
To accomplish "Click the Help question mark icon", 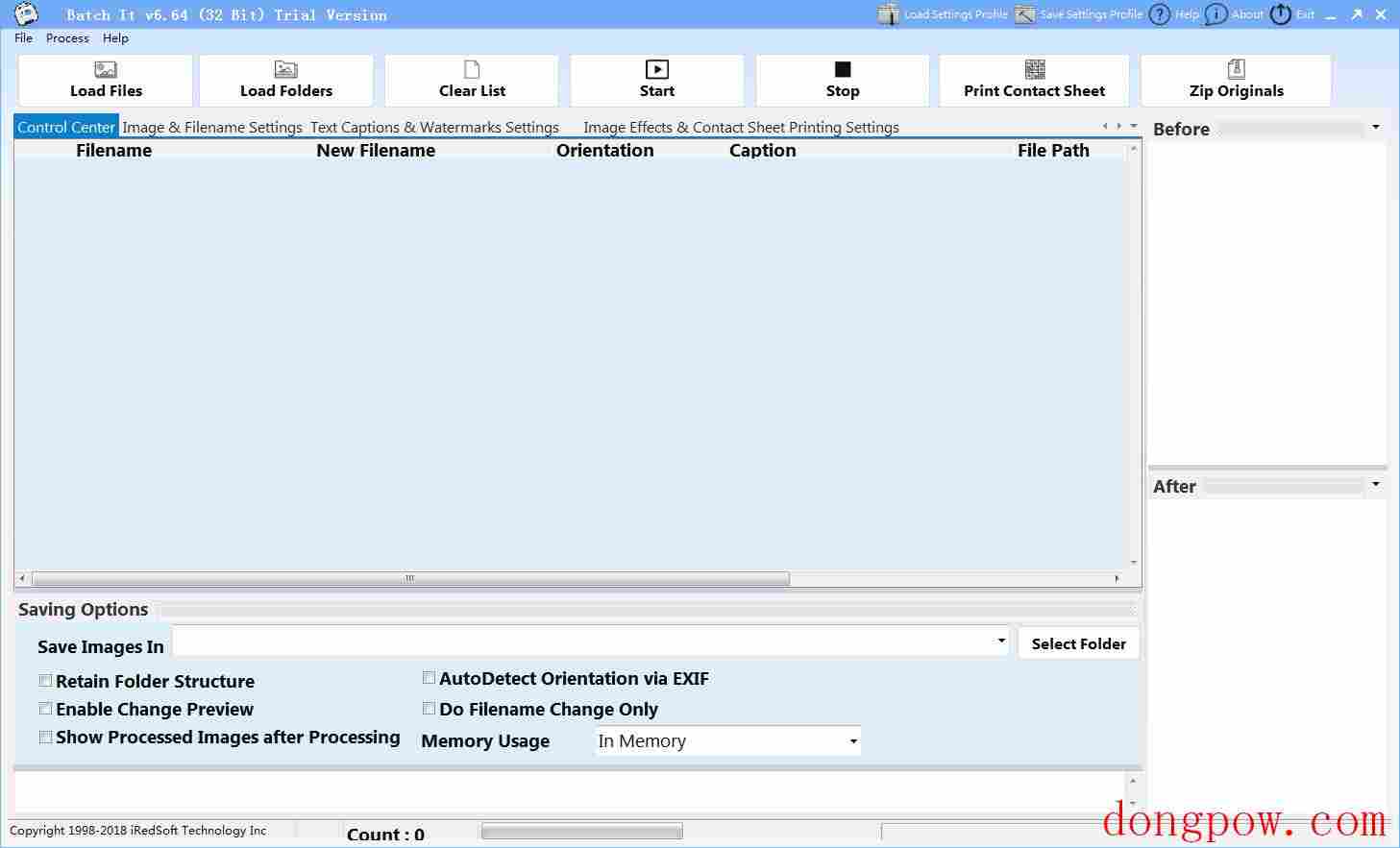I will coord(1161,14).
